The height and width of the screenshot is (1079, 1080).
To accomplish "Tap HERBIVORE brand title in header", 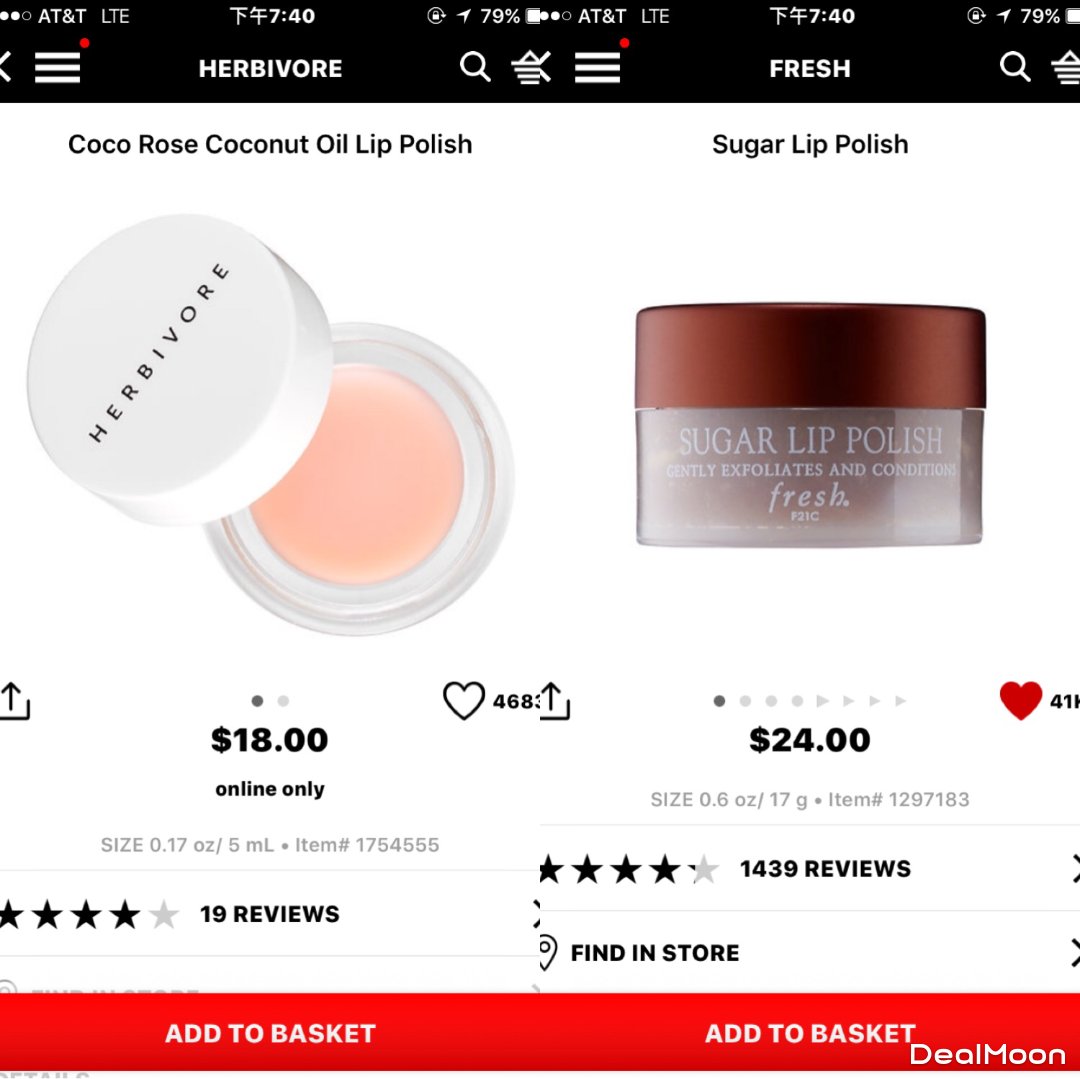I will 270,68.
